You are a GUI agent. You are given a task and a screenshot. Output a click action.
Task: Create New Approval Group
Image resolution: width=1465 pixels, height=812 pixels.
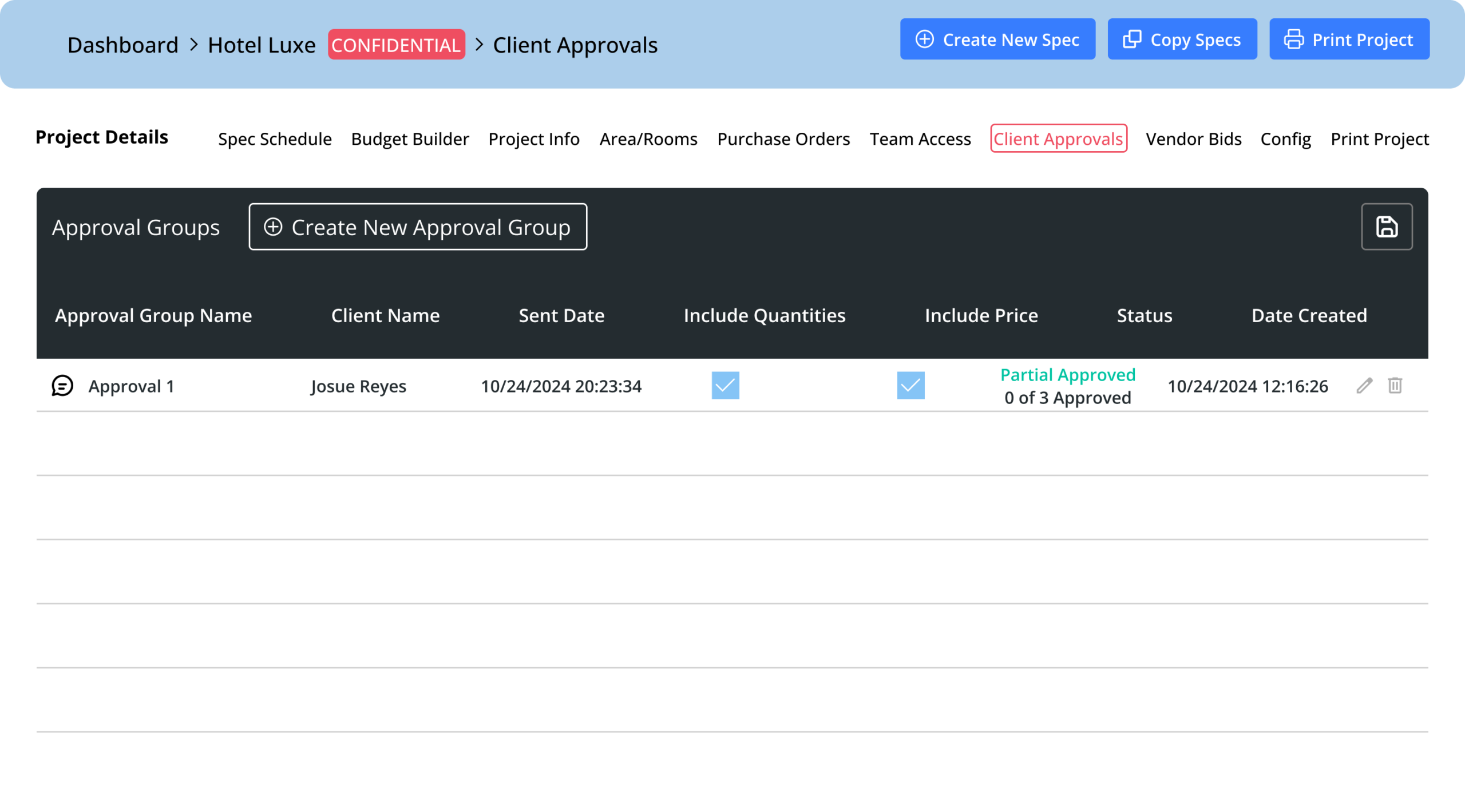[418, 227]
